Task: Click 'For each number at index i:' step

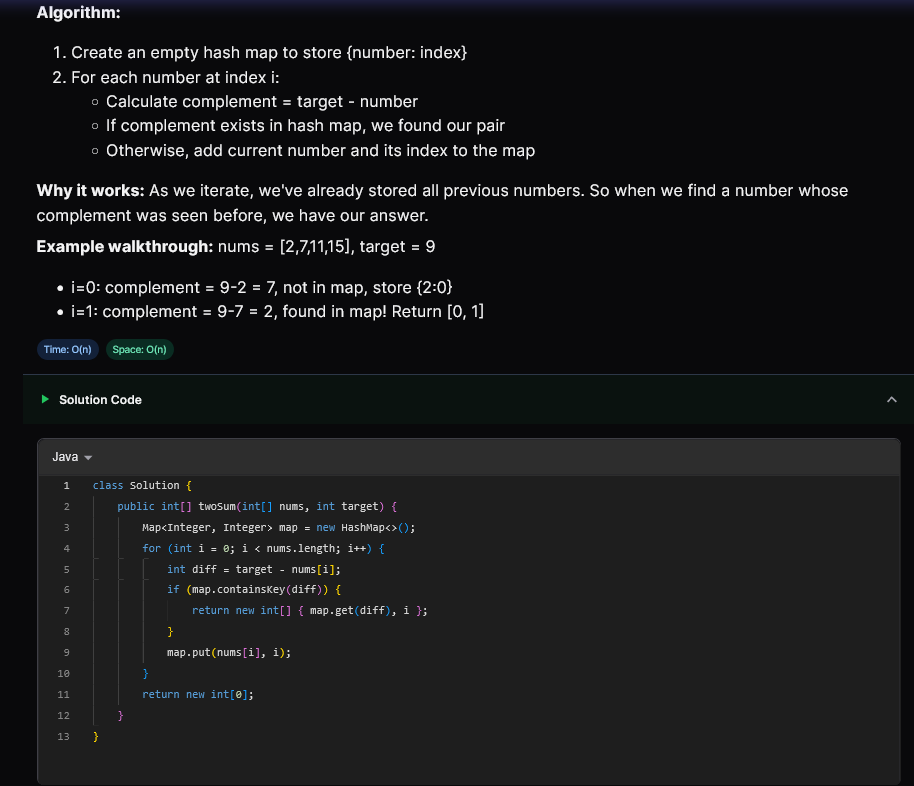Action: click(175, 78)
